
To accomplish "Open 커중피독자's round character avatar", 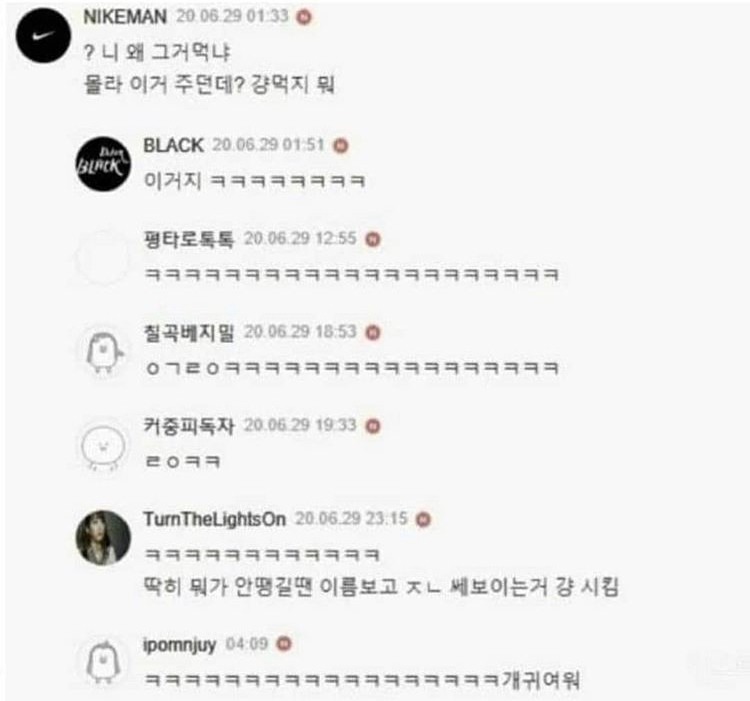I will pos(103,446).
